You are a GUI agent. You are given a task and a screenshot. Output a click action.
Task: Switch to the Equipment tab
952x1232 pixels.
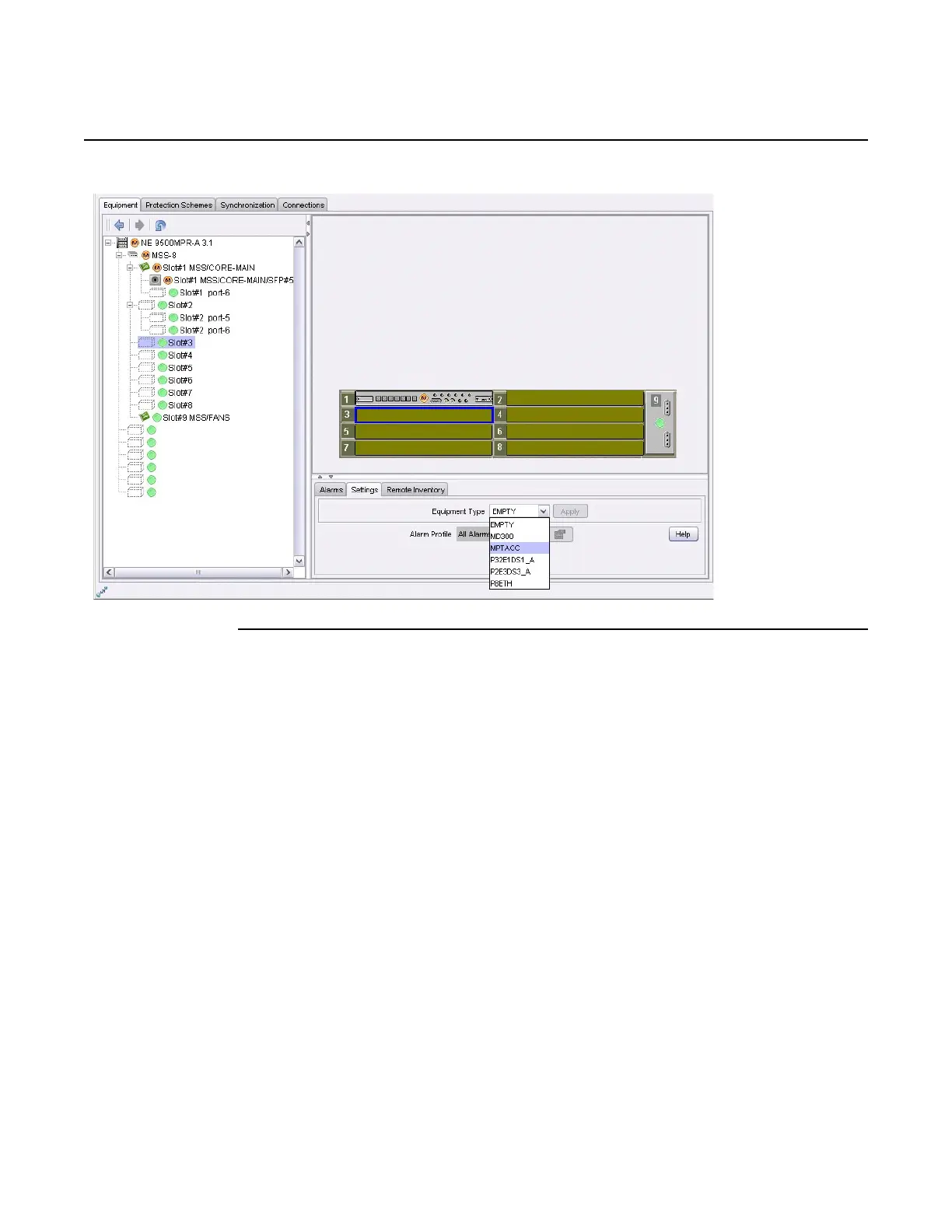click(121, 205)
